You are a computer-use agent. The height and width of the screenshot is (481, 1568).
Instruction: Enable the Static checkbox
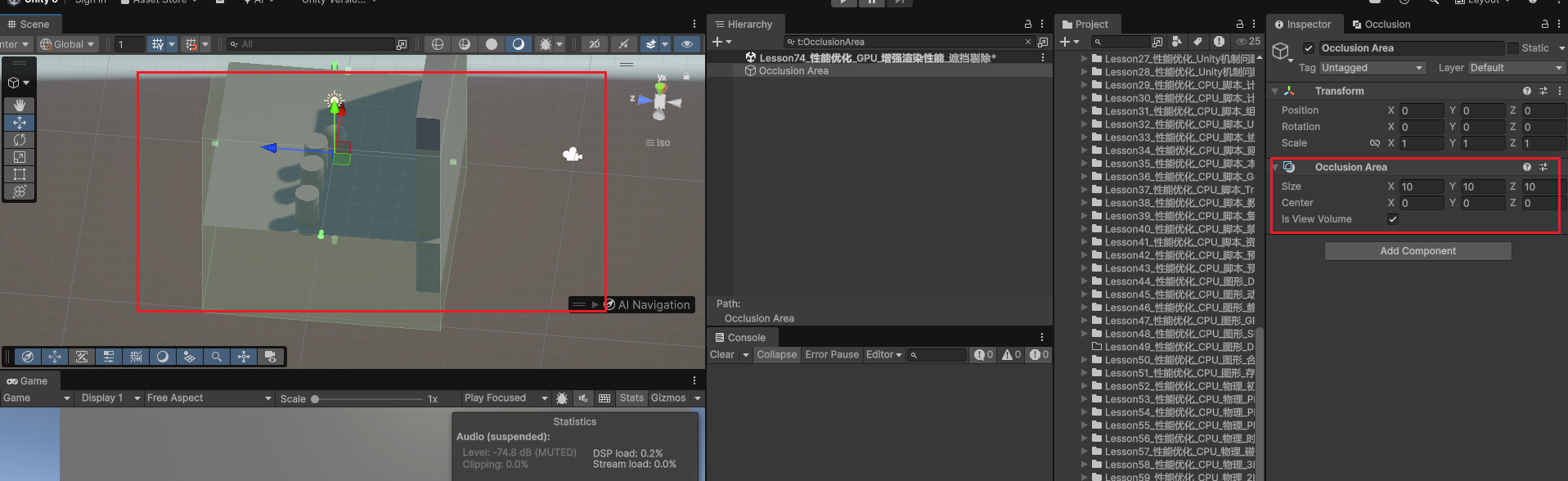(x=1512, y=48)
